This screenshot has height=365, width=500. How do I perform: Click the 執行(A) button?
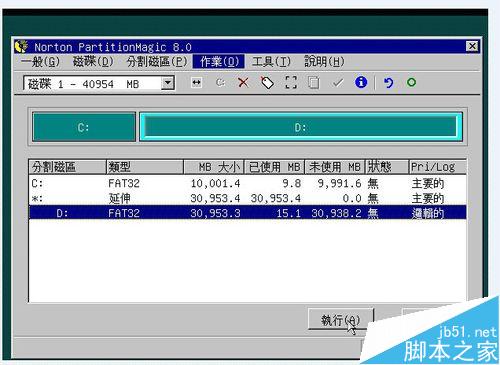click(341, 319)
